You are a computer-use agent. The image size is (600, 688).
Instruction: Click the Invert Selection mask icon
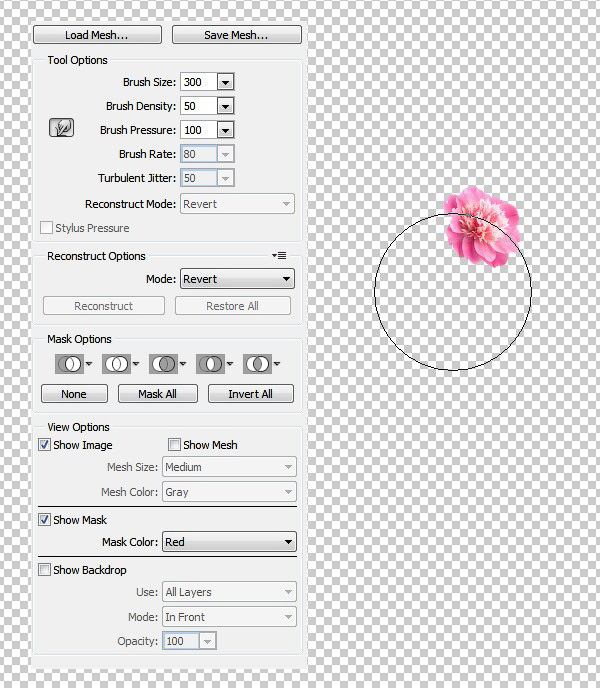pyautogui.click(x=257, y=364)
